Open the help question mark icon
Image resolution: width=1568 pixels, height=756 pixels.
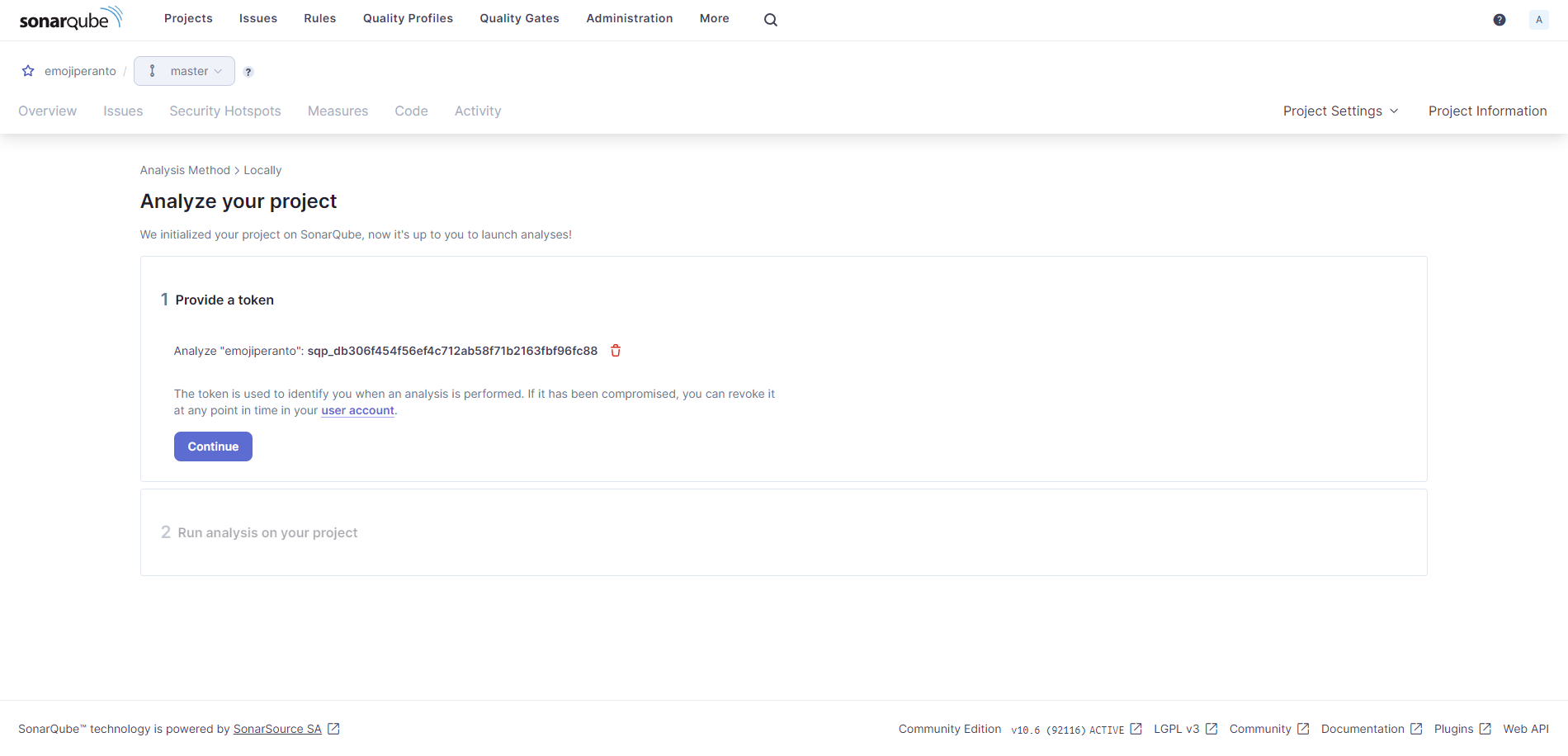[1499, 20]
